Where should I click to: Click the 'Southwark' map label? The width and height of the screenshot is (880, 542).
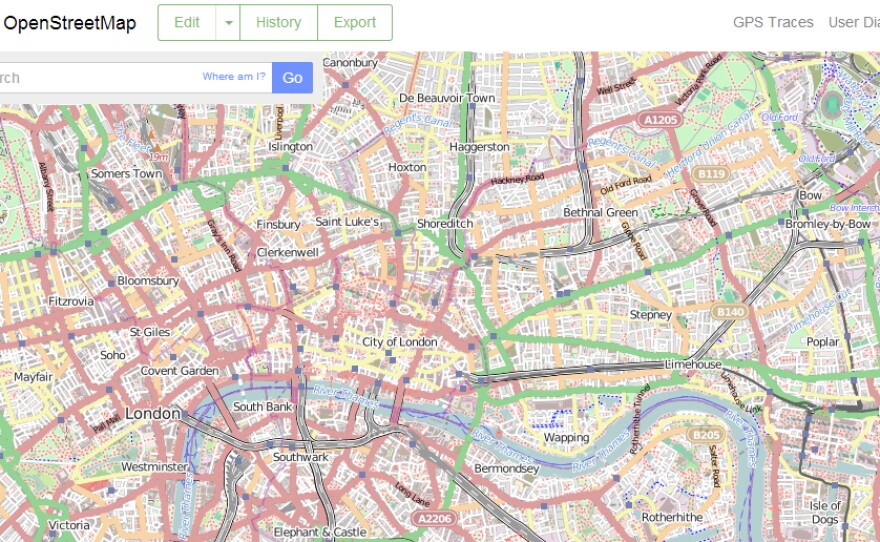301,457
